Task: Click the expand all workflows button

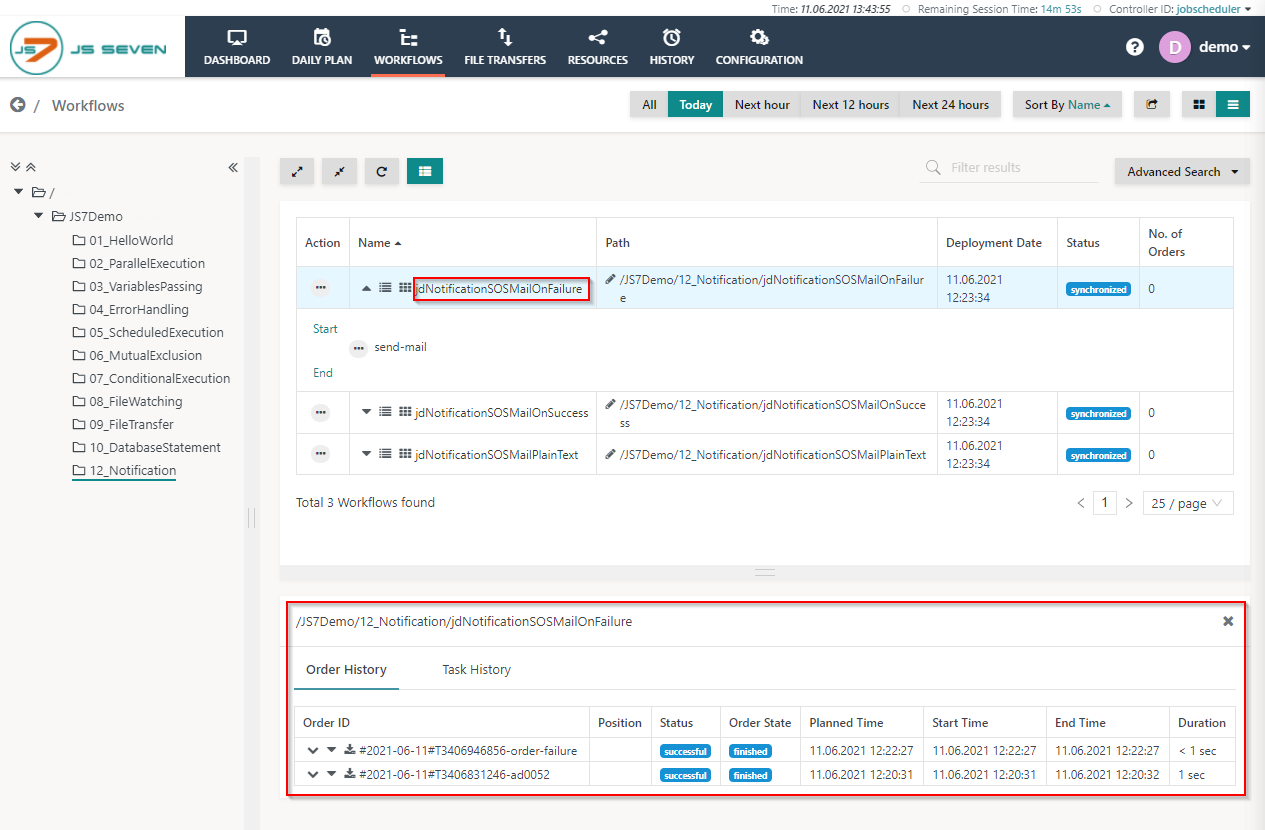Action: (x=297, y=171)
